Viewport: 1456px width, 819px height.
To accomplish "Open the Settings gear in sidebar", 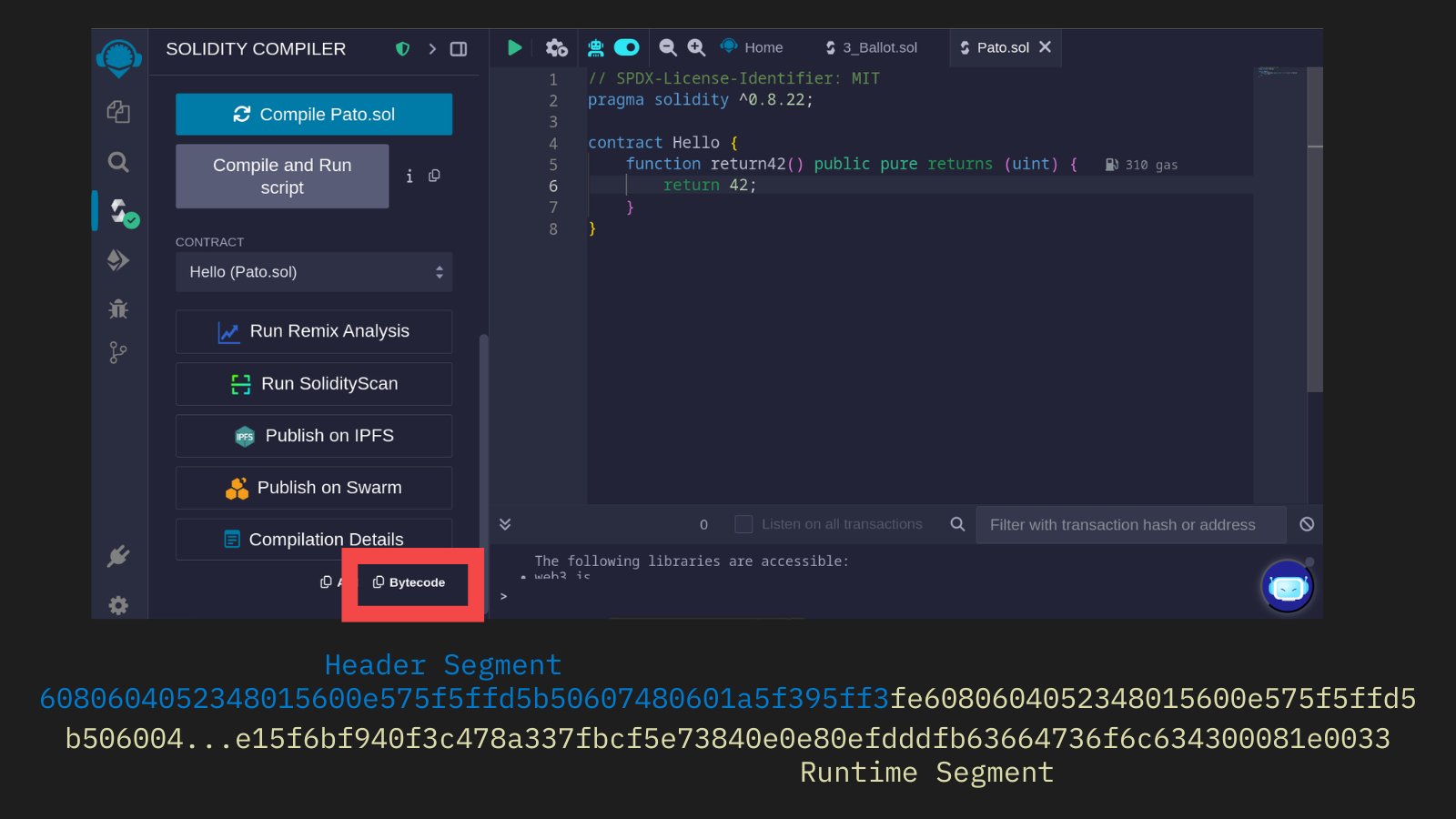I will point(118,605).
